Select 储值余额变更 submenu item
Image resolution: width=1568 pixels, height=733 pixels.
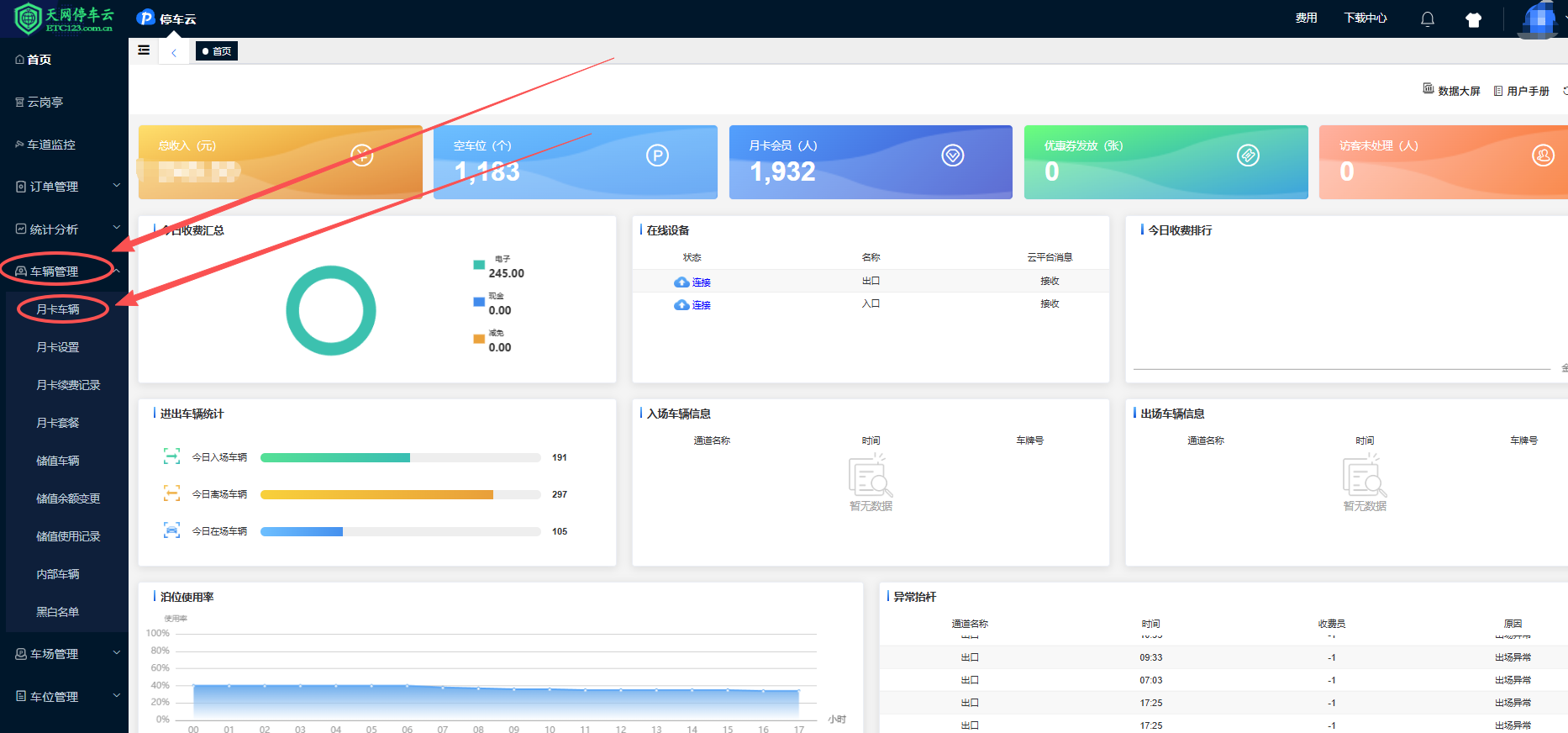pyautogui.click(x=68, y=498)
